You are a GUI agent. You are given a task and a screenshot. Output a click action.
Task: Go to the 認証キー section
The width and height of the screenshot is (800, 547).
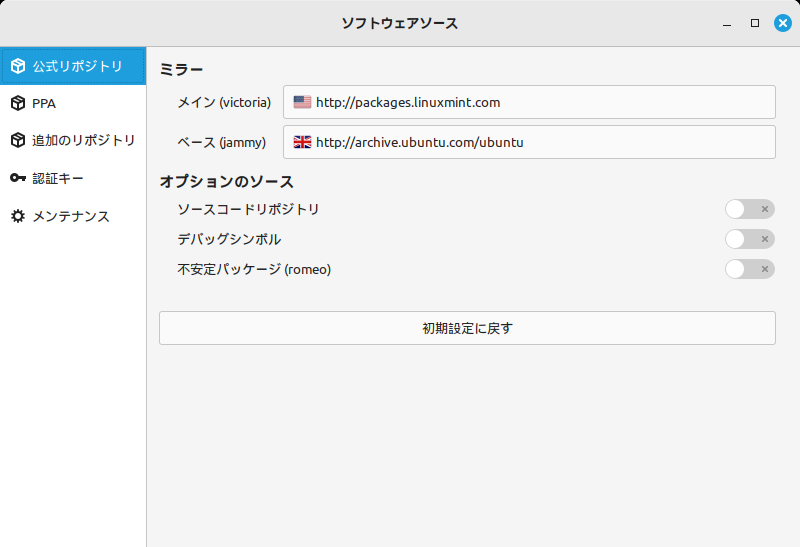pos(73,178)
